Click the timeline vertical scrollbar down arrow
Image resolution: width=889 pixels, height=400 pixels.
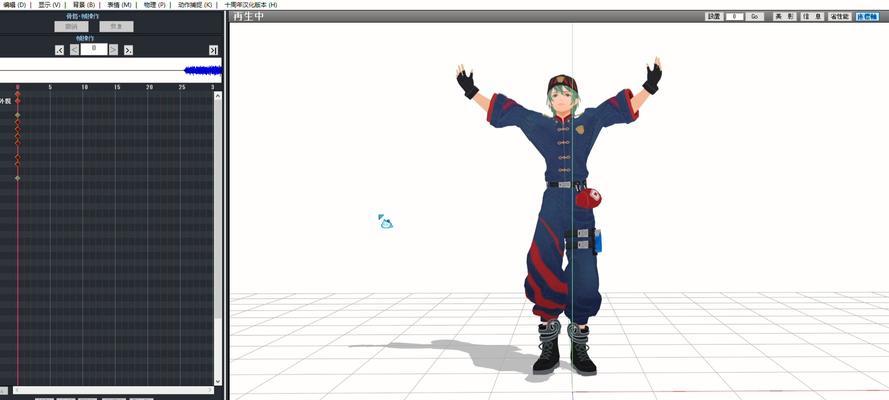click(218, 381)
